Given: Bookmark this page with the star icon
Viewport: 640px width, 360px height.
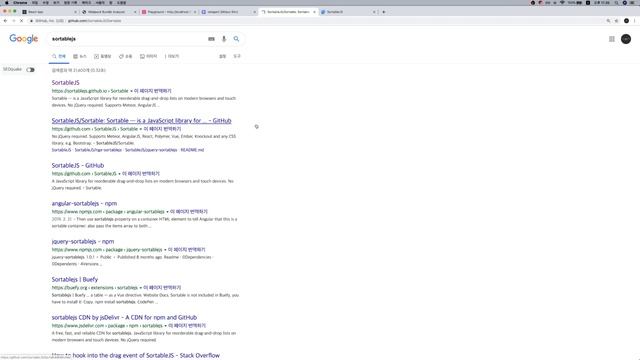Looking at the screenshot, I should [x=617, y=20].
